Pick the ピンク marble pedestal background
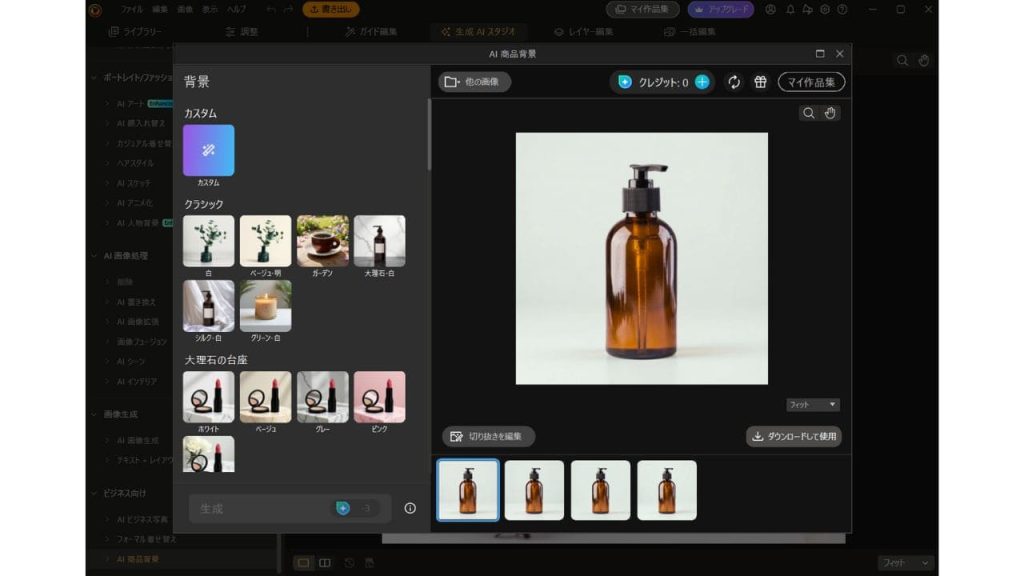Image resolution: width=1024 pixels, height=576 pixels. point(379,397)
